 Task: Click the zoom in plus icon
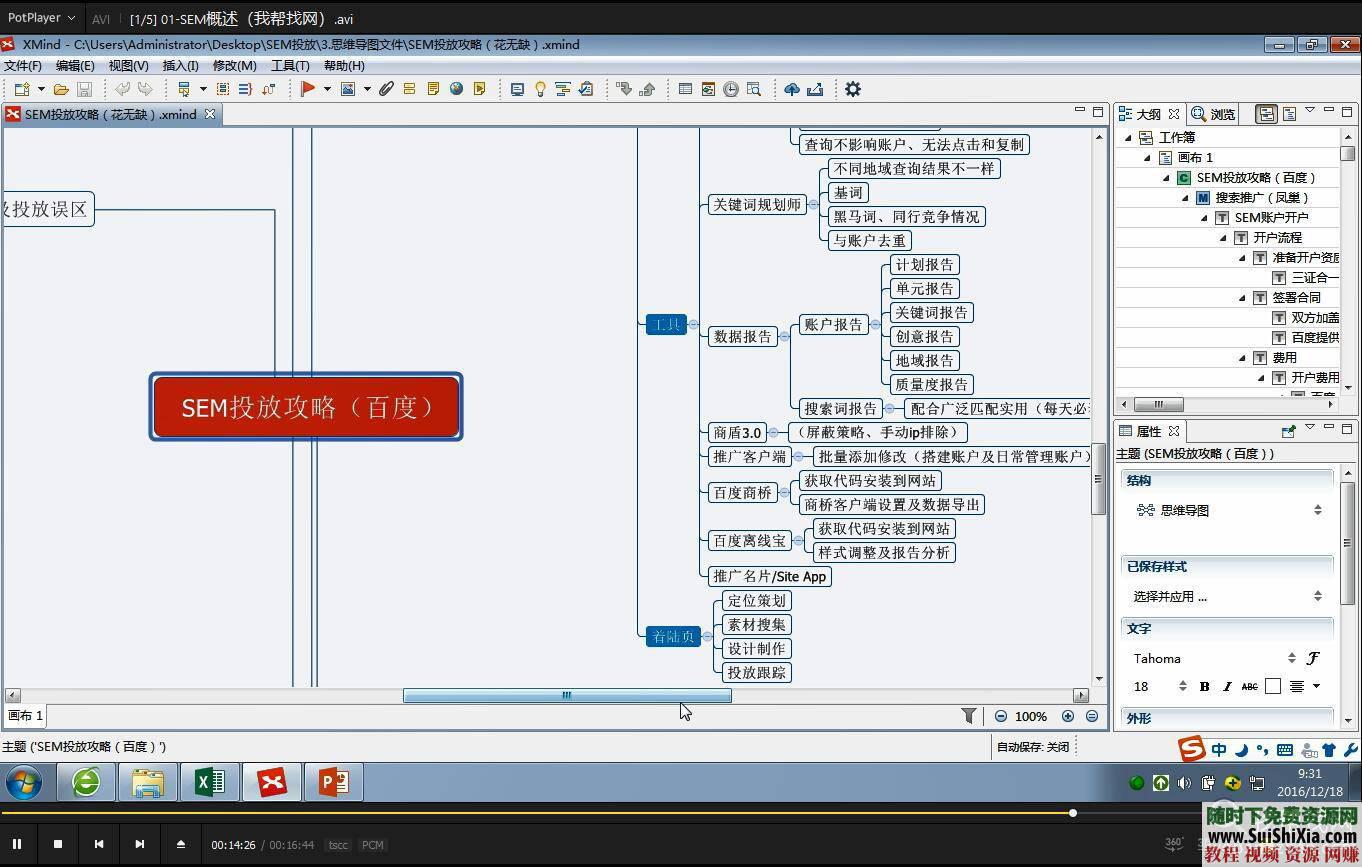(1068, 716)
